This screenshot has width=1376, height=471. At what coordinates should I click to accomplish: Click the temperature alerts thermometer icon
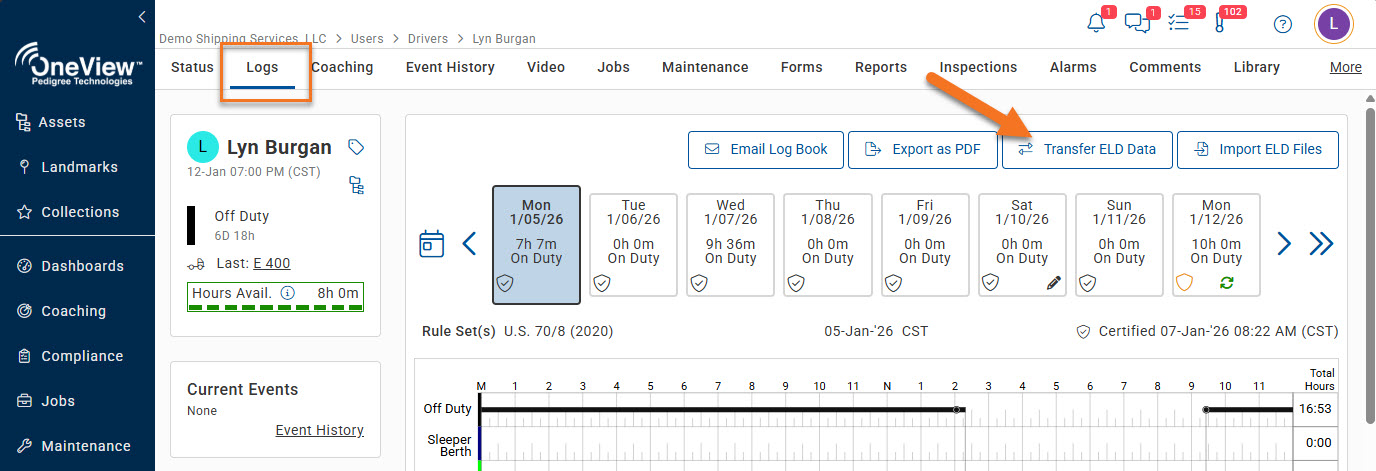[1220, 23]
